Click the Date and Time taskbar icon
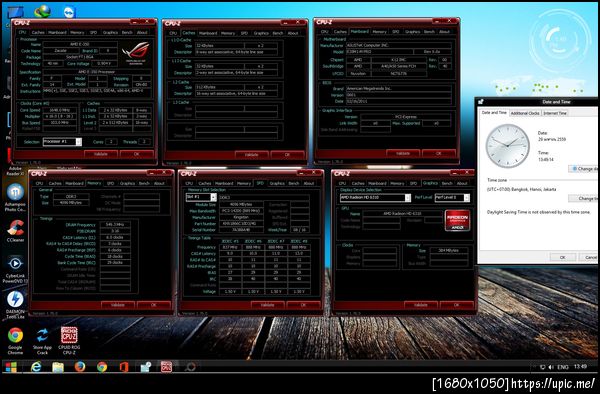Image resolution: width=600 pixels, height=394 pixels. 145,368
